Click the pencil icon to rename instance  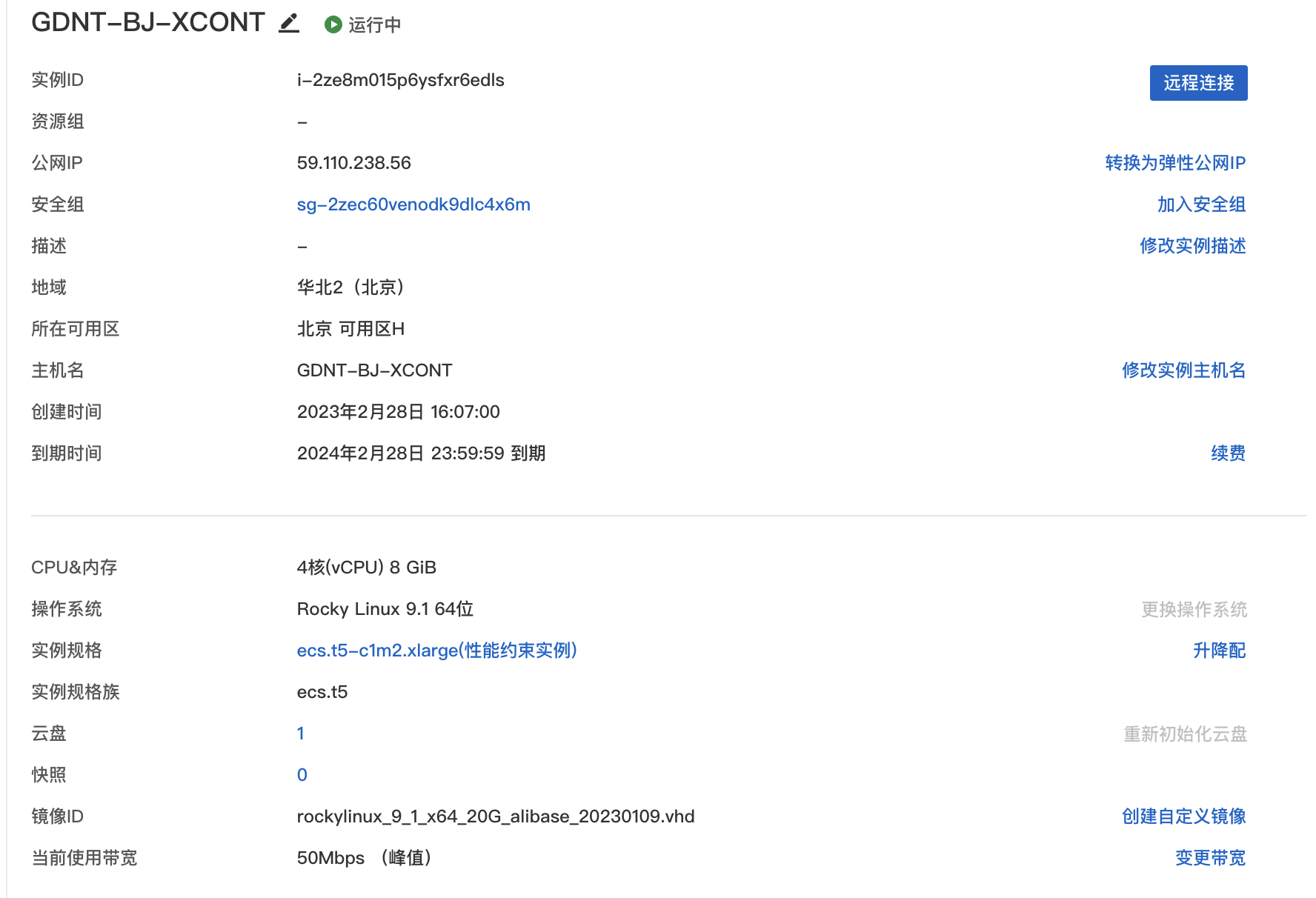tap(289, 22)
